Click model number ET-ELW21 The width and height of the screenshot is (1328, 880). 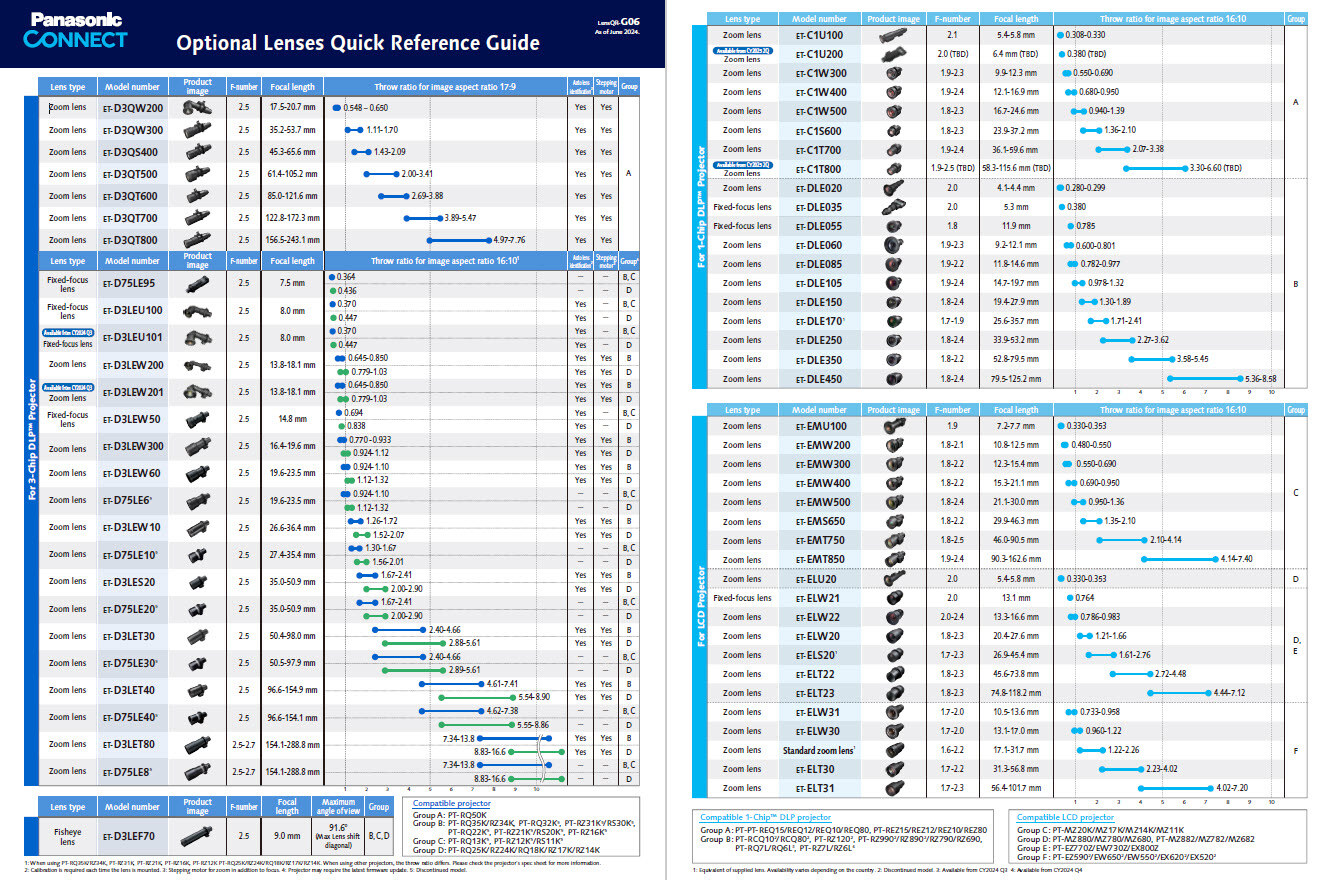(817, 598)
